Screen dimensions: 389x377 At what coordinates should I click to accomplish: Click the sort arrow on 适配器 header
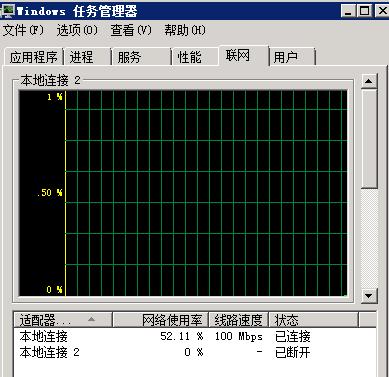(x=91, y=319)
